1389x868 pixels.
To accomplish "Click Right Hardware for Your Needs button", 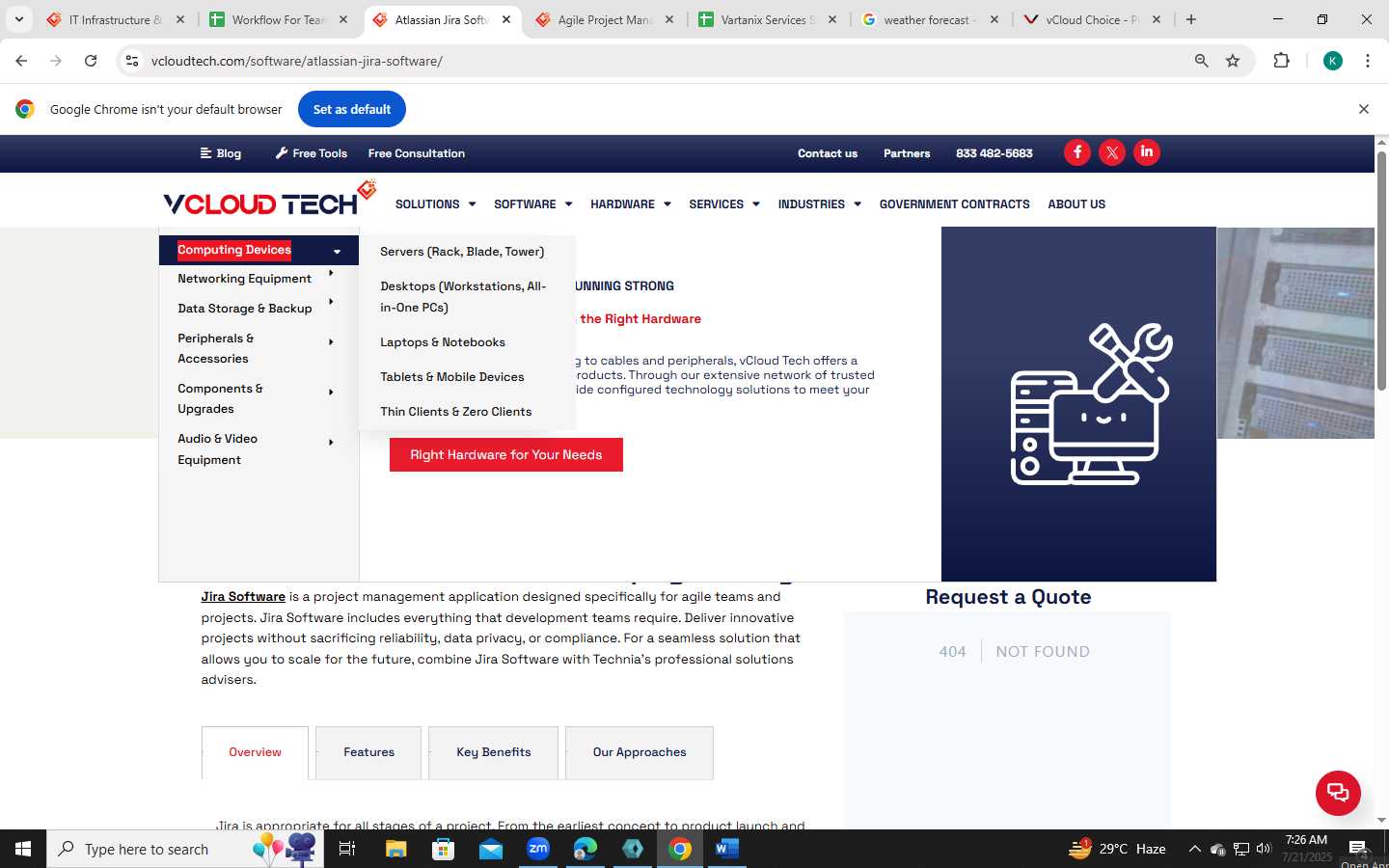I will pyautogui.click(x=506, y=455).
